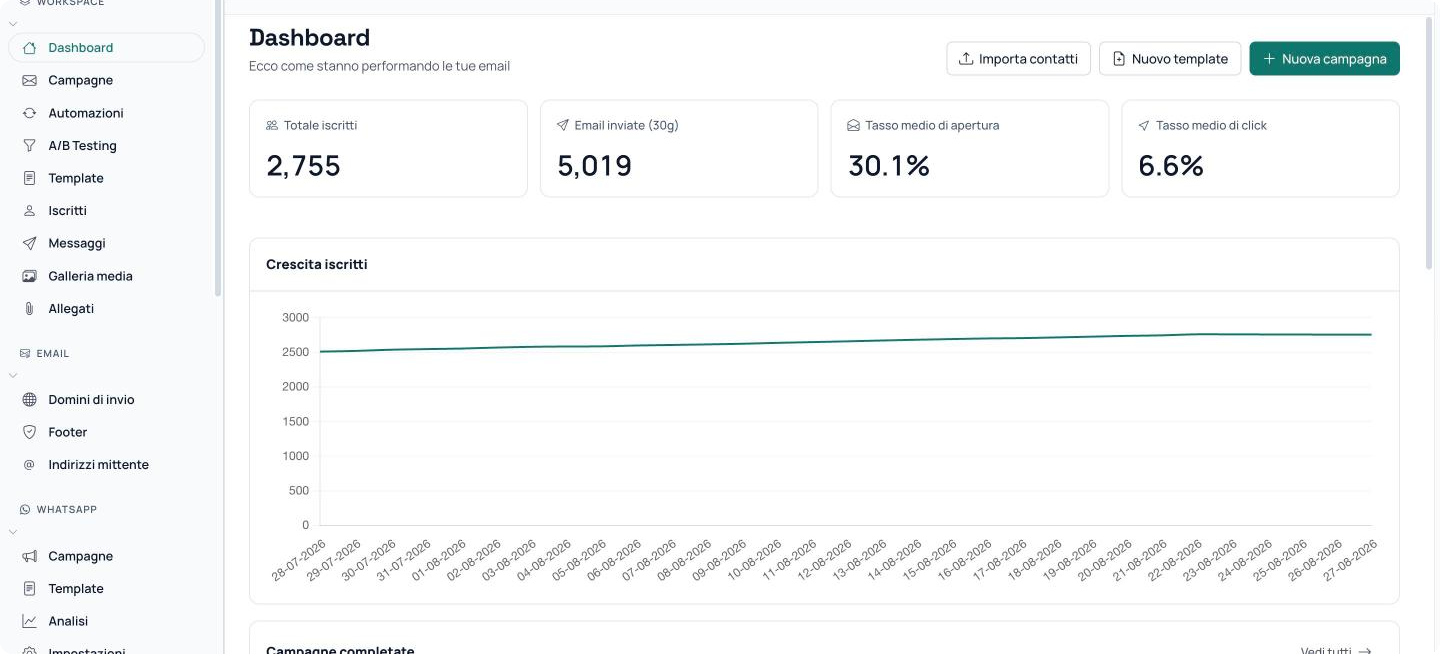Click the Crescita iscritti heading
Viewport: 1440px width, 654px height.
(316, 265)
